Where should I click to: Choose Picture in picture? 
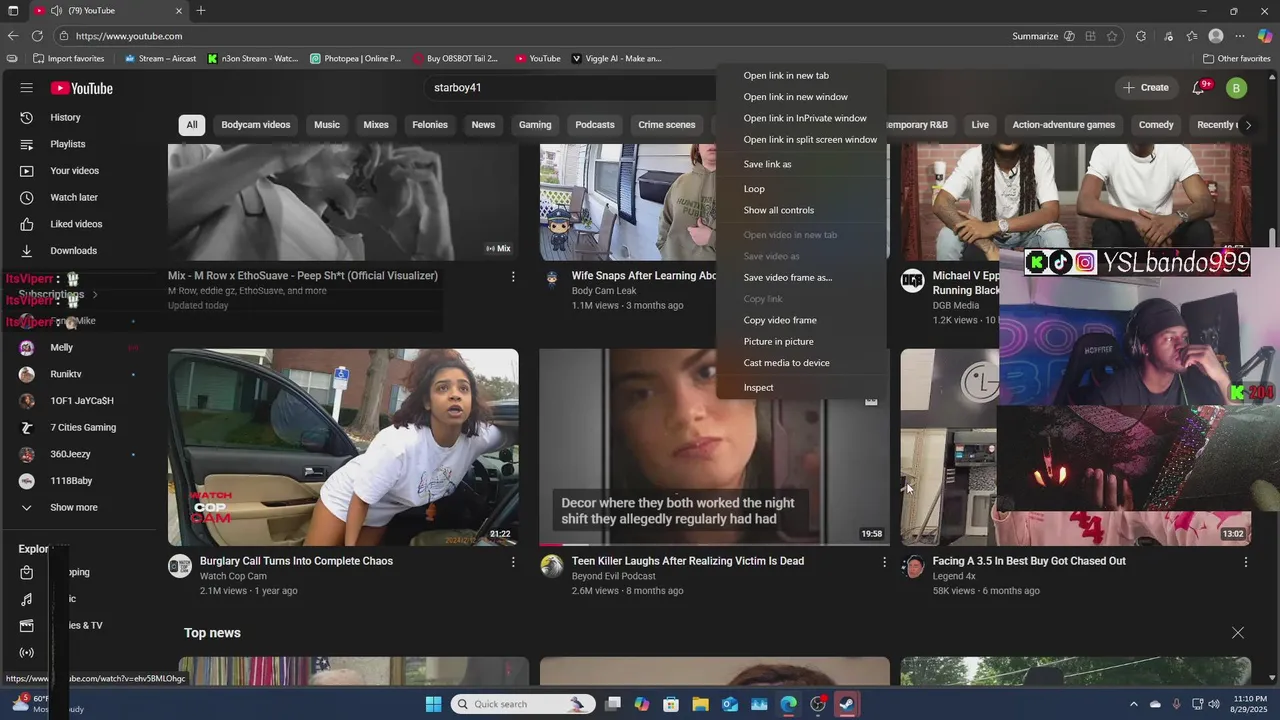point(778,342)
